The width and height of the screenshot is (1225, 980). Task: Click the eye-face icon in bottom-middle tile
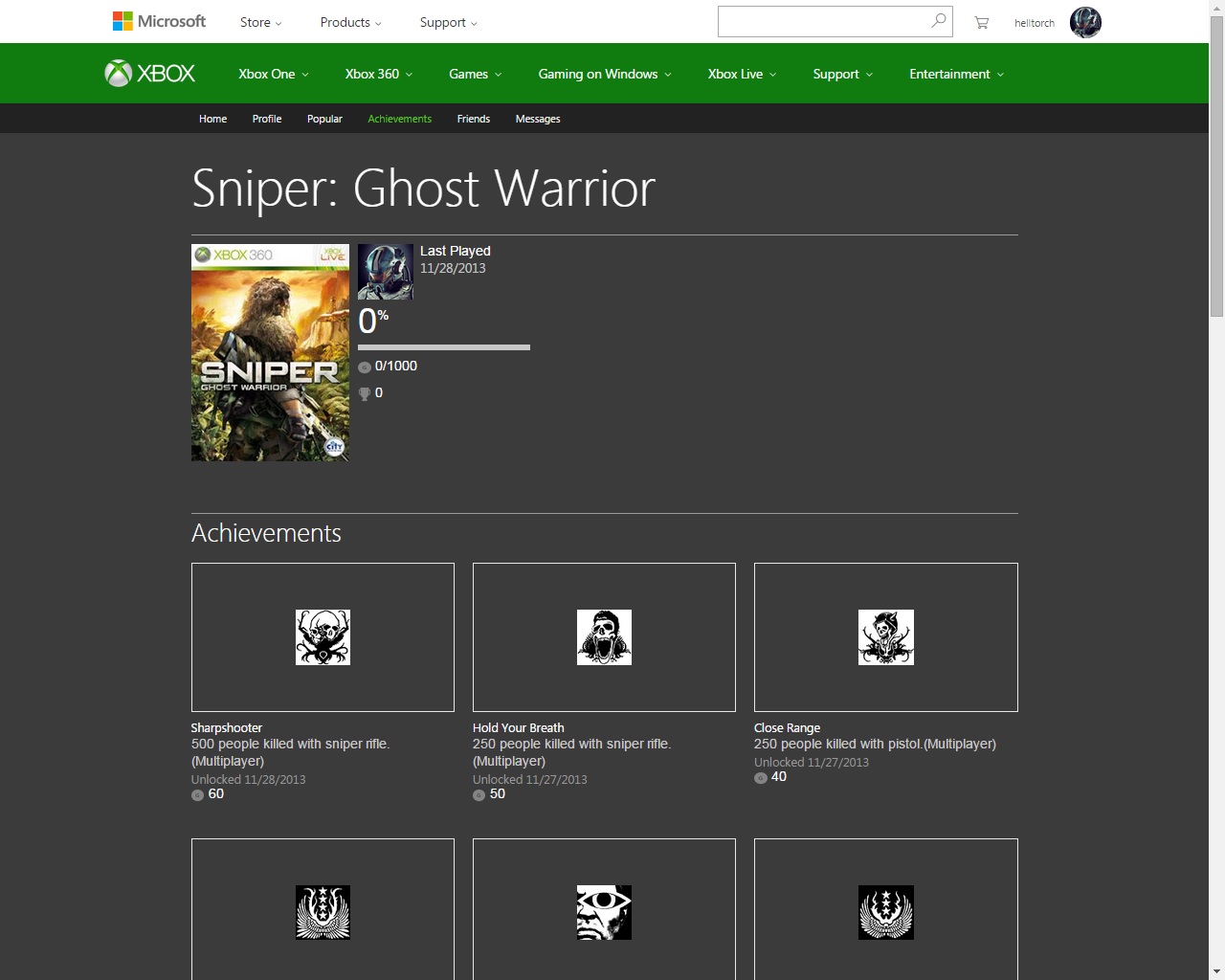[604, 912]
